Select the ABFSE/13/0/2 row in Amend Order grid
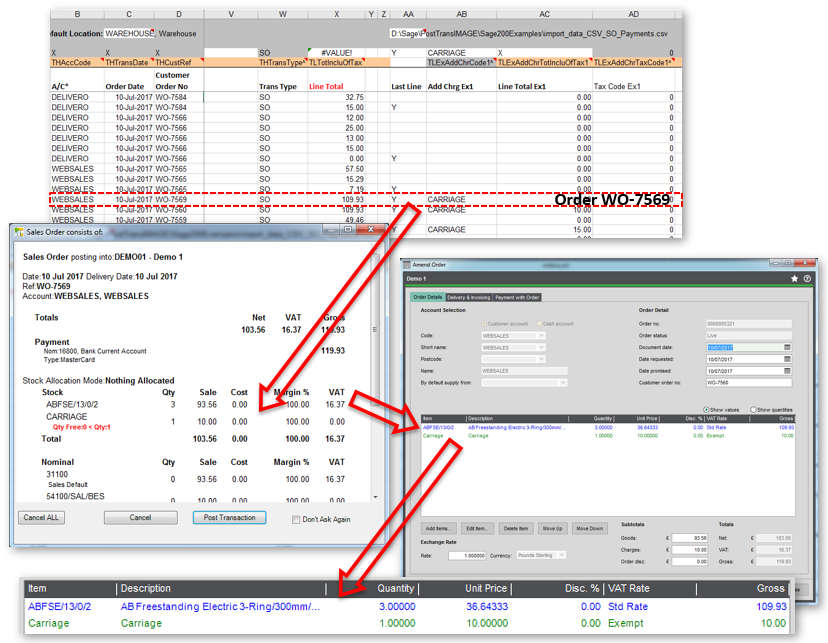The width and height of the screenshot is (828, 643). click(608, 428)
